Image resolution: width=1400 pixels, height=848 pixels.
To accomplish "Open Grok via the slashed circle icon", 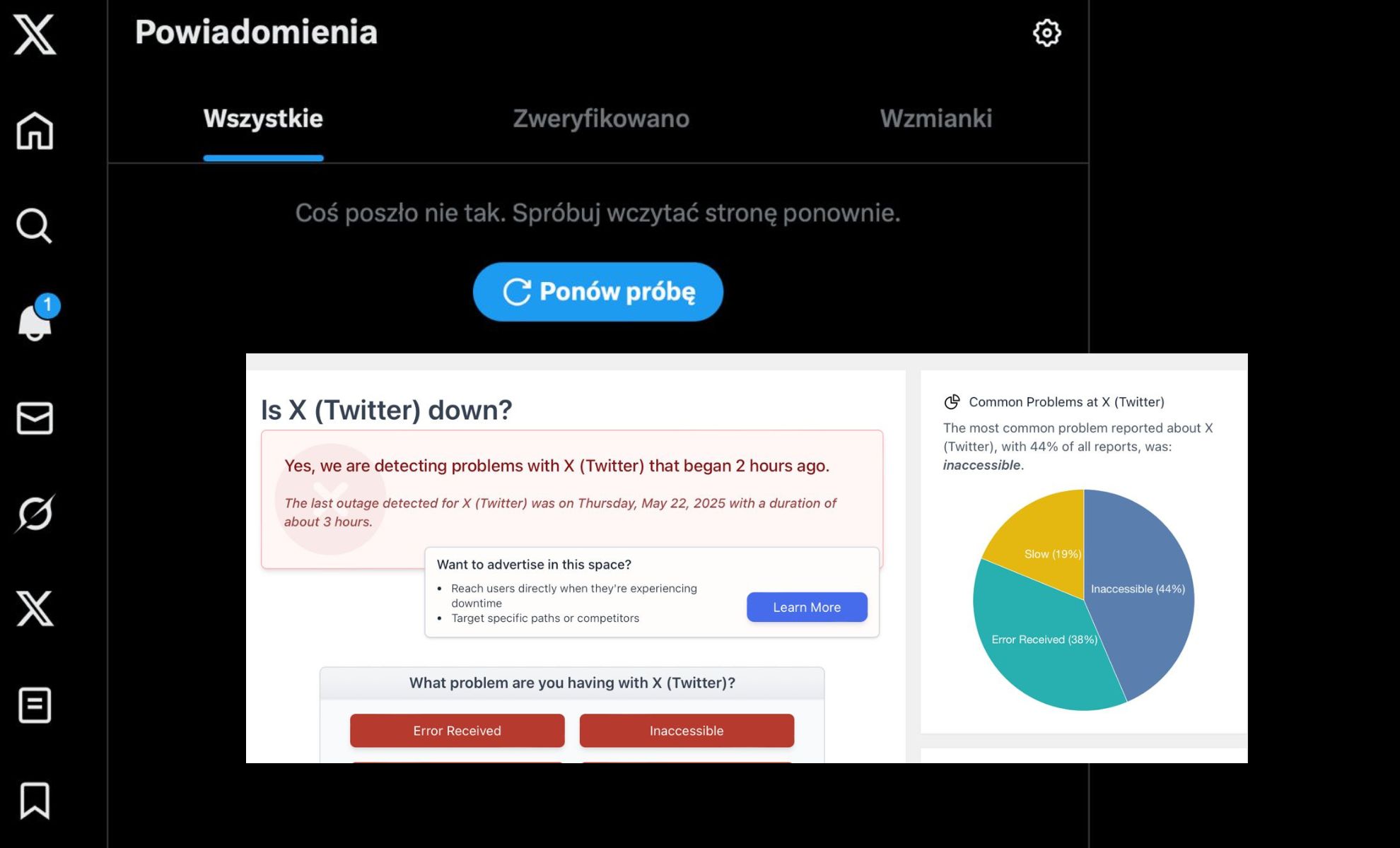I will pyautogui.click(x=35, y=514).
